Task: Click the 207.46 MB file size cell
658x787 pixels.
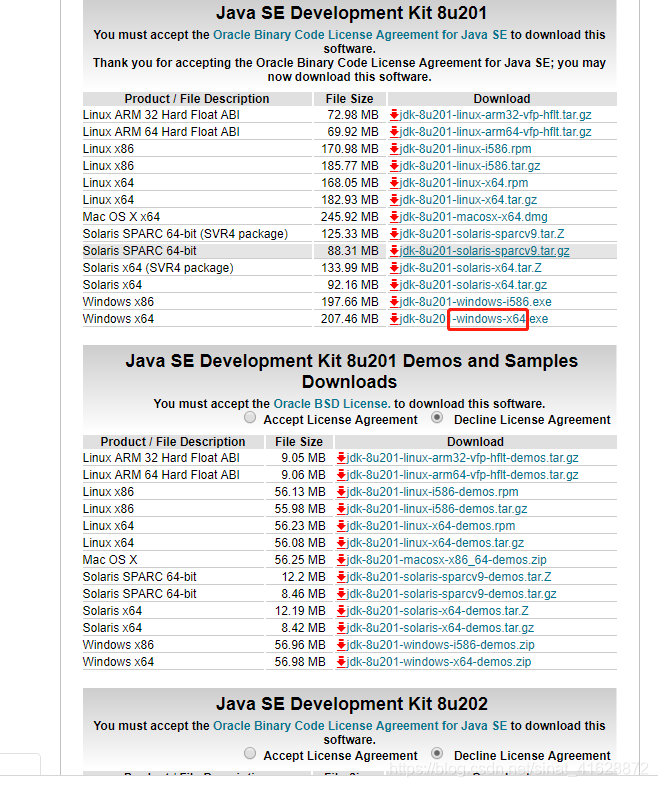Action: 349,319
